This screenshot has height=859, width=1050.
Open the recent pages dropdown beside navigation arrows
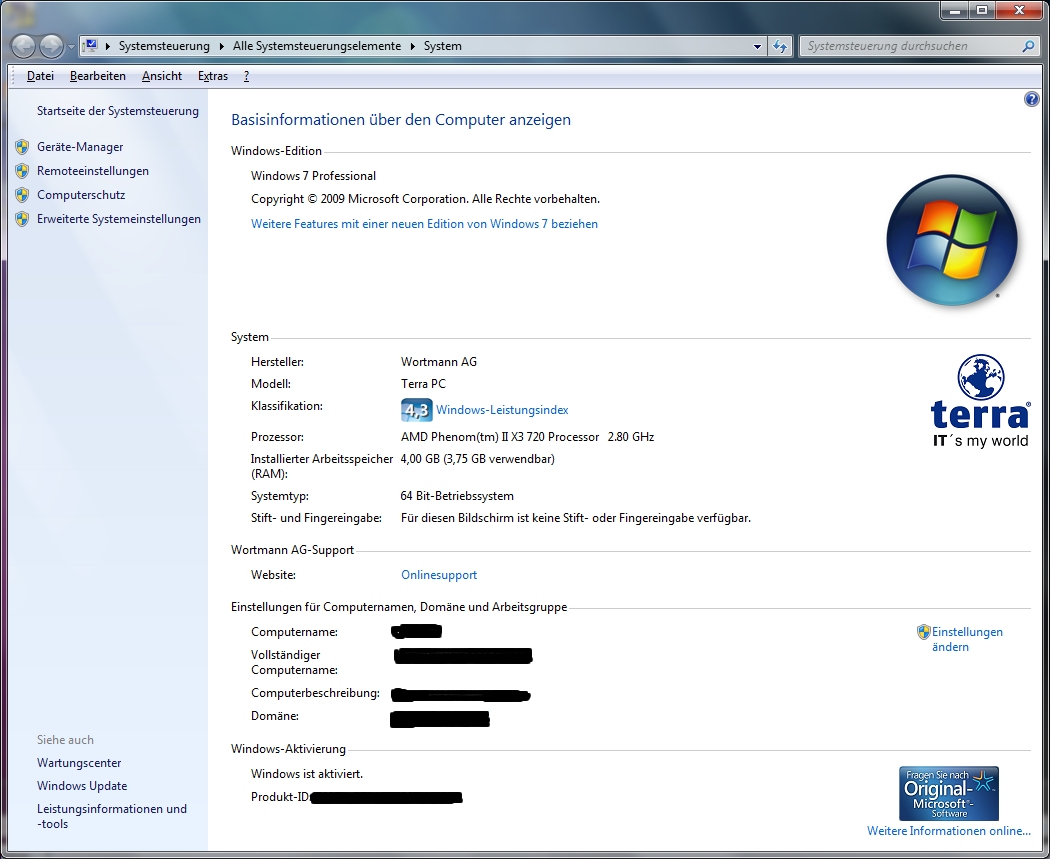(71, 47)
